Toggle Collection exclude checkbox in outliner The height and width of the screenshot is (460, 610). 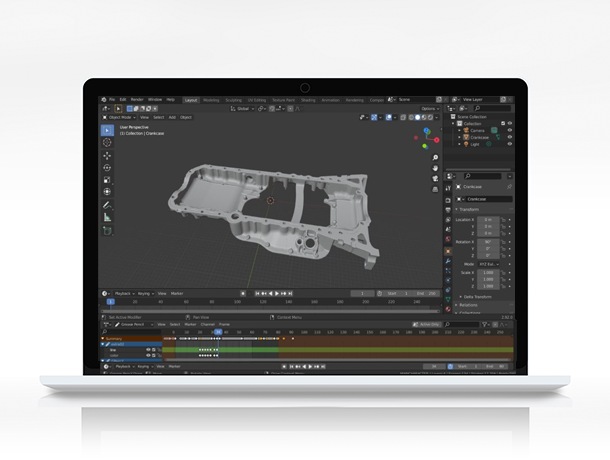pos(503,123)
